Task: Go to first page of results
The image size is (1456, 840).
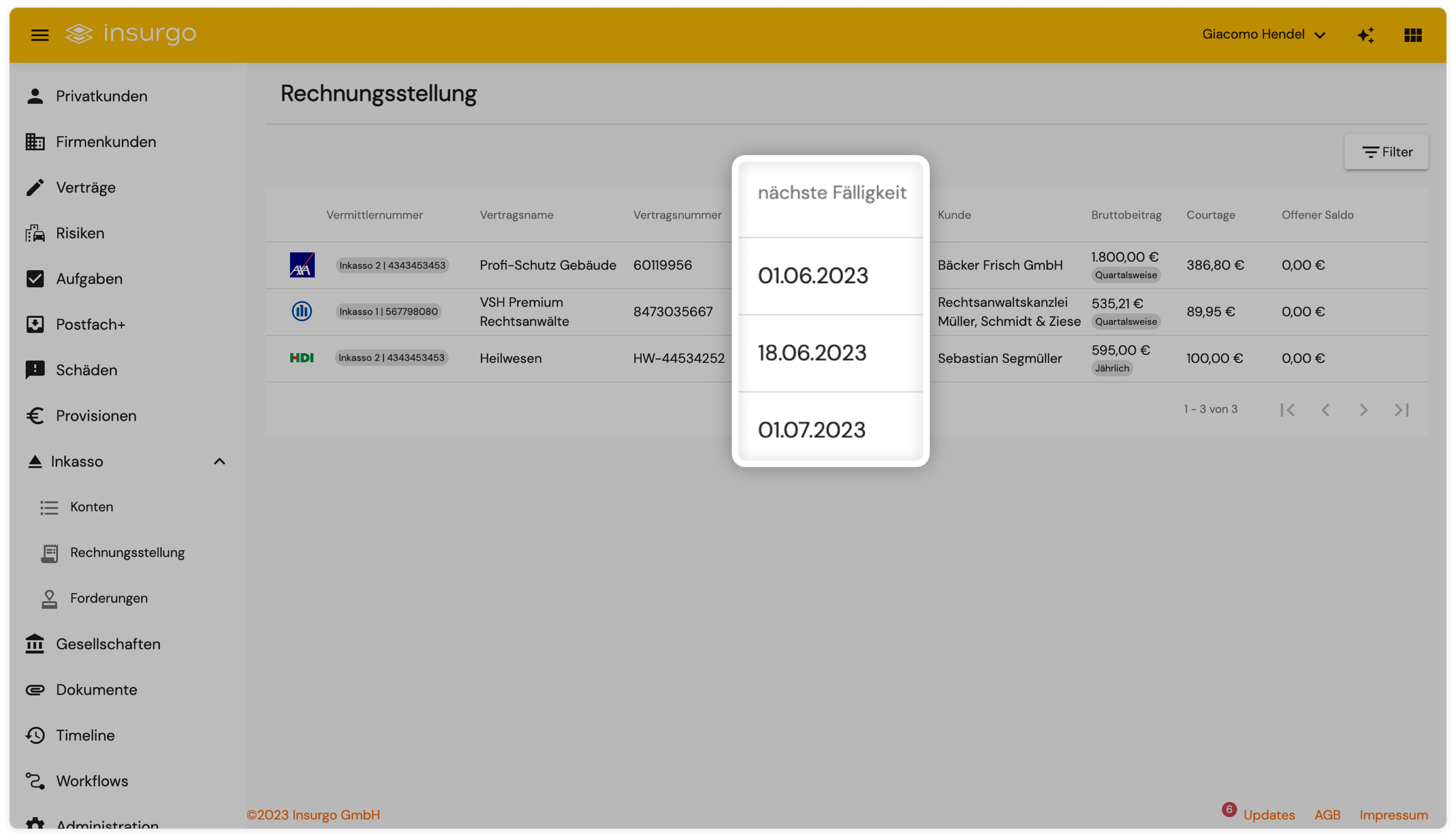Action: (x=1287, y=409)
